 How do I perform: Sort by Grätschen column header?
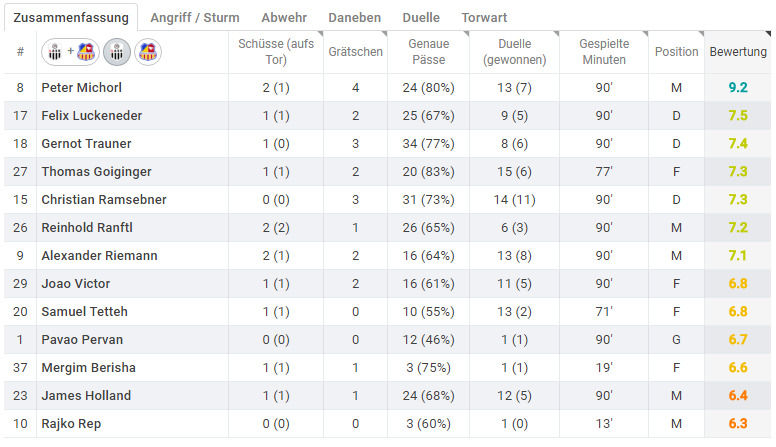tap(355, 52)
